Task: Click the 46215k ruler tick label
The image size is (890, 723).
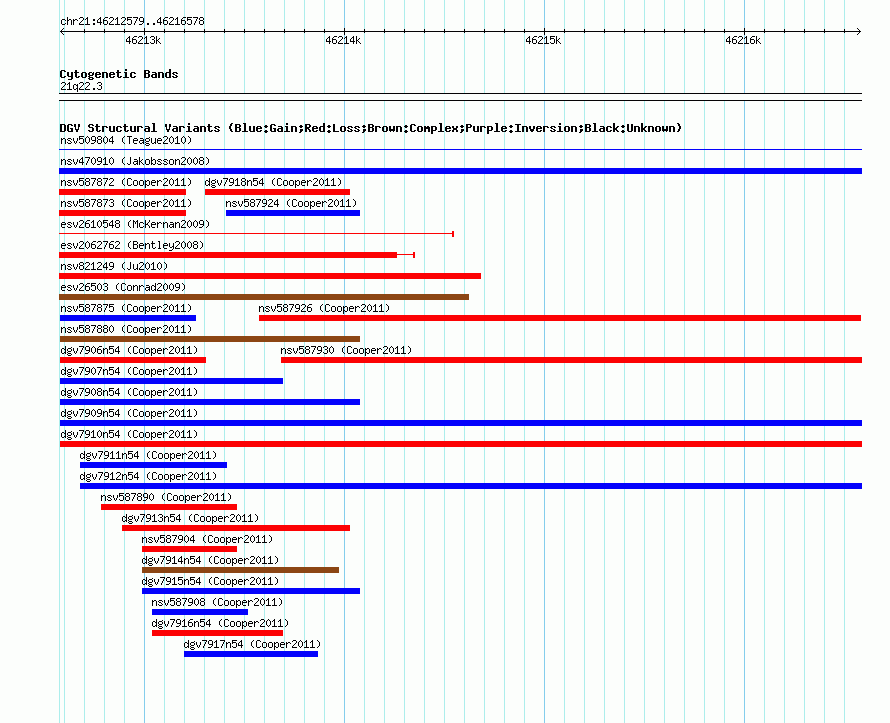Action: pos(543,40)
